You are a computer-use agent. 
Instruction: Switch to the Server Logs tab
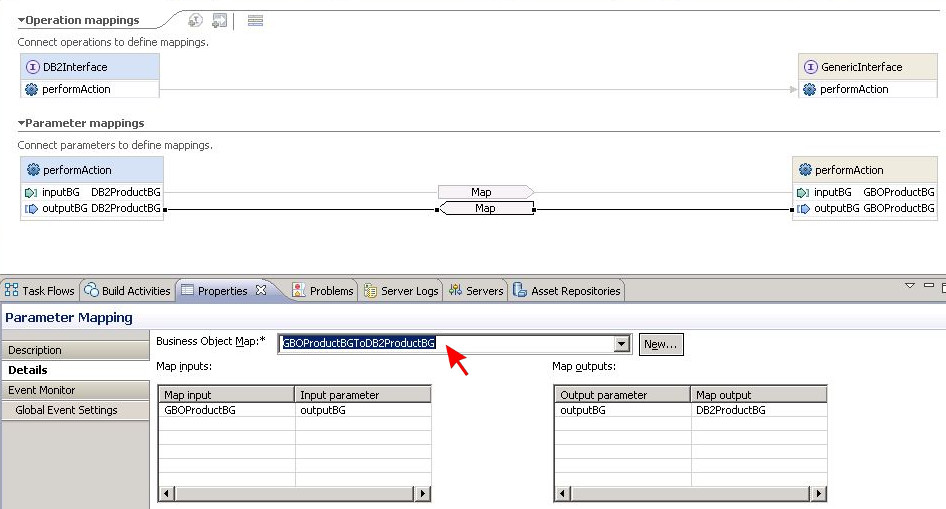(x=401, y=291)
